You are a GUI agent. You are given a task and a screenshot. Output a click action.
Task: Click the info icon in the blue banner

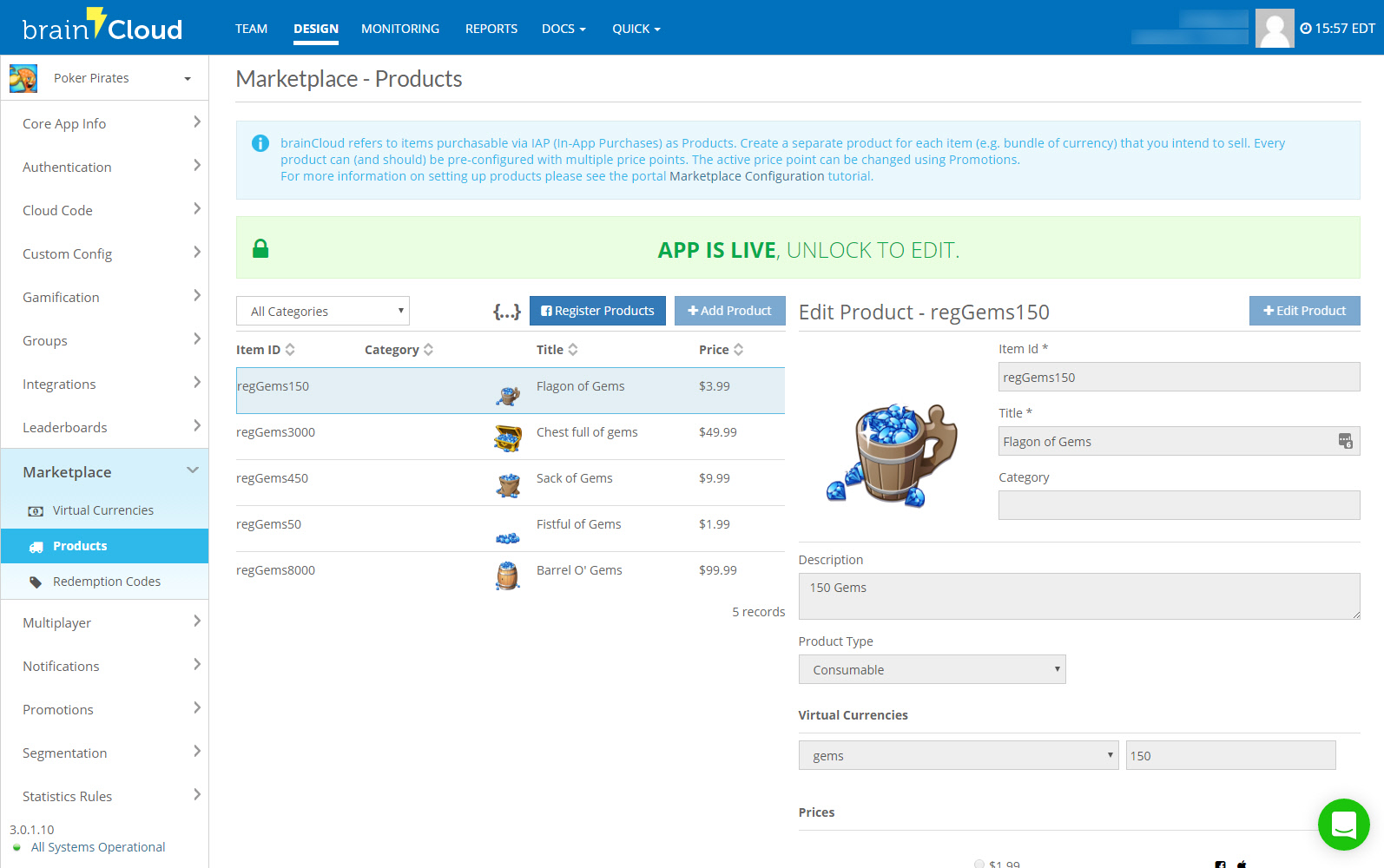[260, 143]
